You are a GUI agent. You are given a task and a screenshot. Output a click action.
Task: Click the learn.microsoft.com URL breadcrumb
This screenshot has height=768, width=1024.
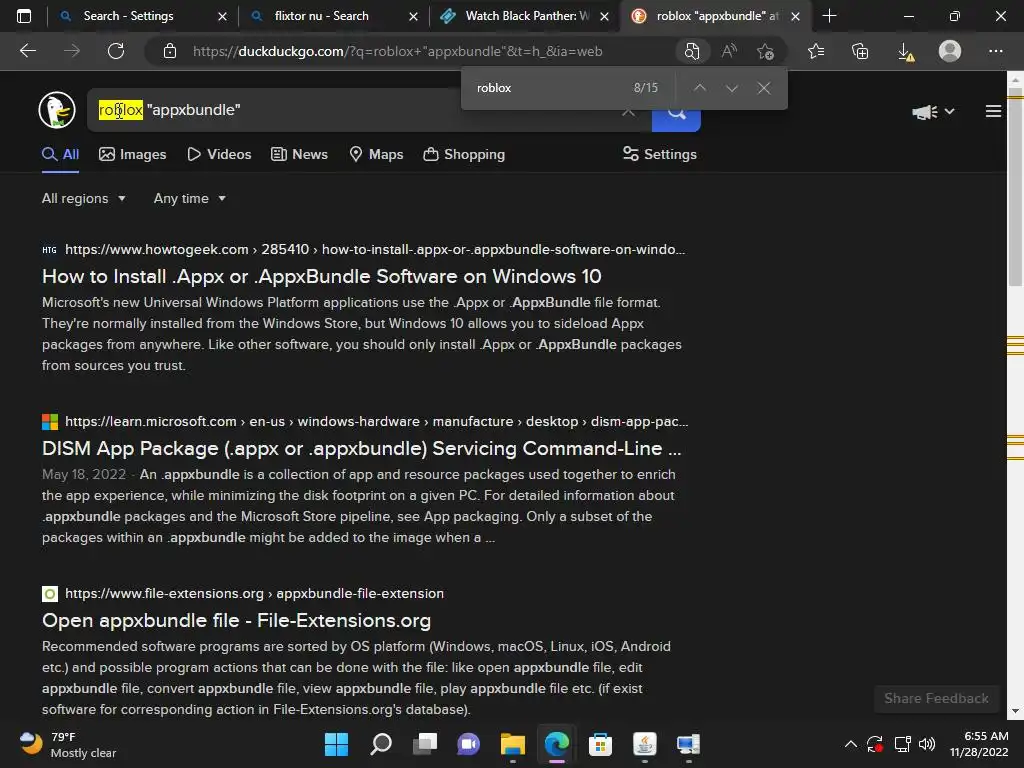click(x=376, y=421)
